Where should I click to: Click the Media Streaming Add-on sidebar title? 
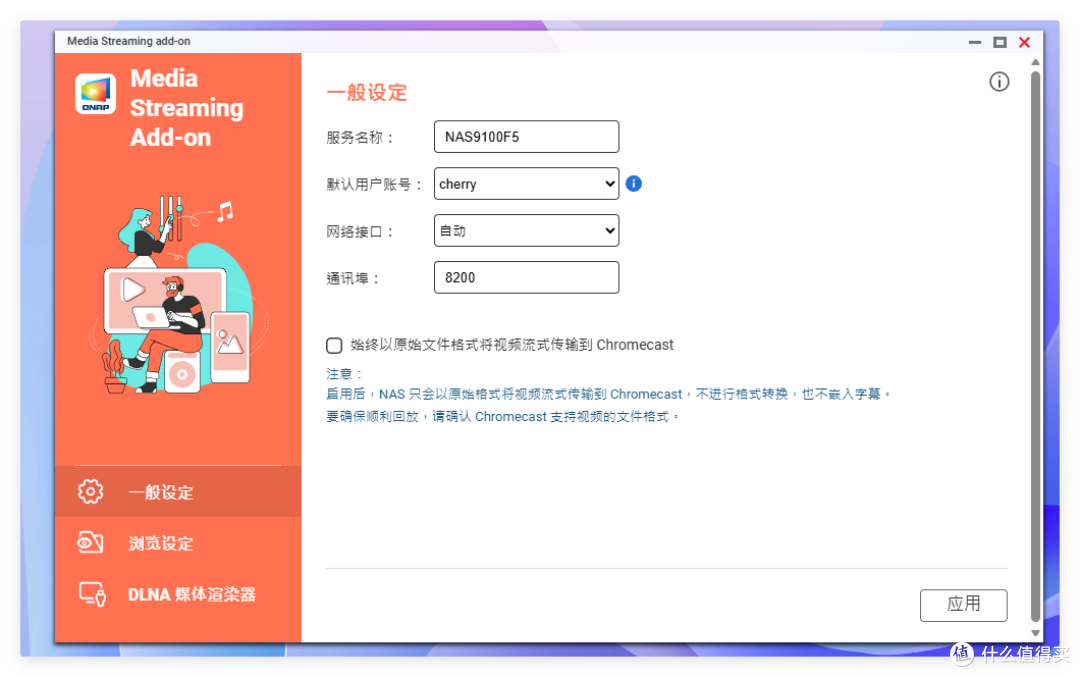pos(187,107)
